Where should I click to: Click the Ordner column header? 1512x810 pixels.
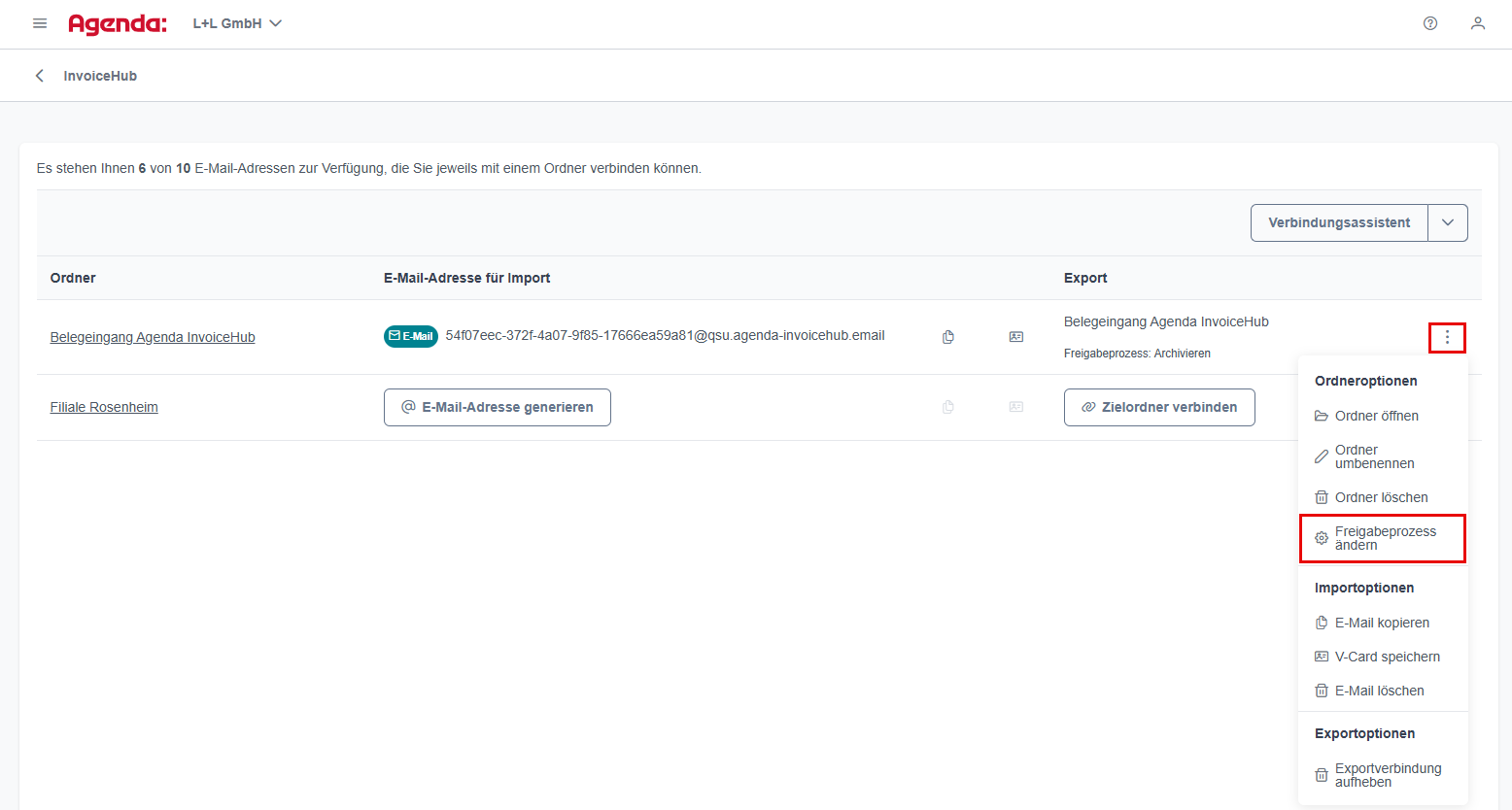[x=73, y=278]
